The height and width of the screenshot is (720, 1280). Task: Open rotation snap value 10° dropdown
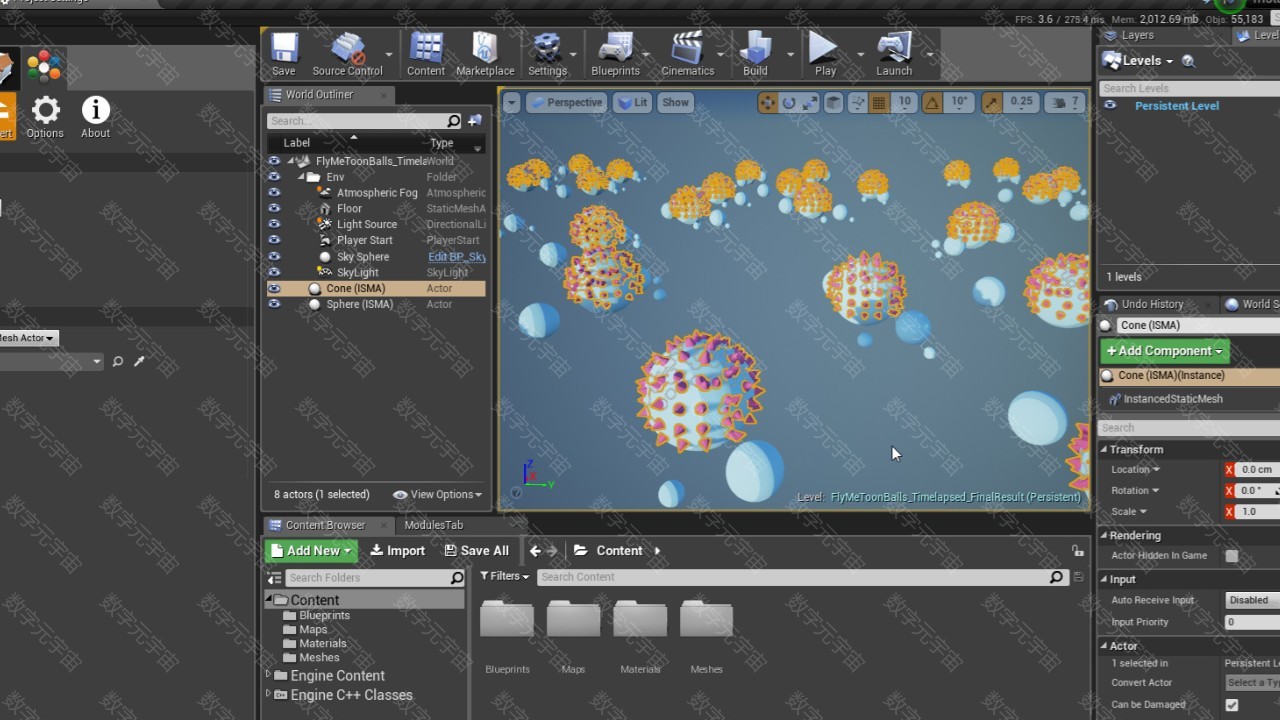click(x=959, y=102)
